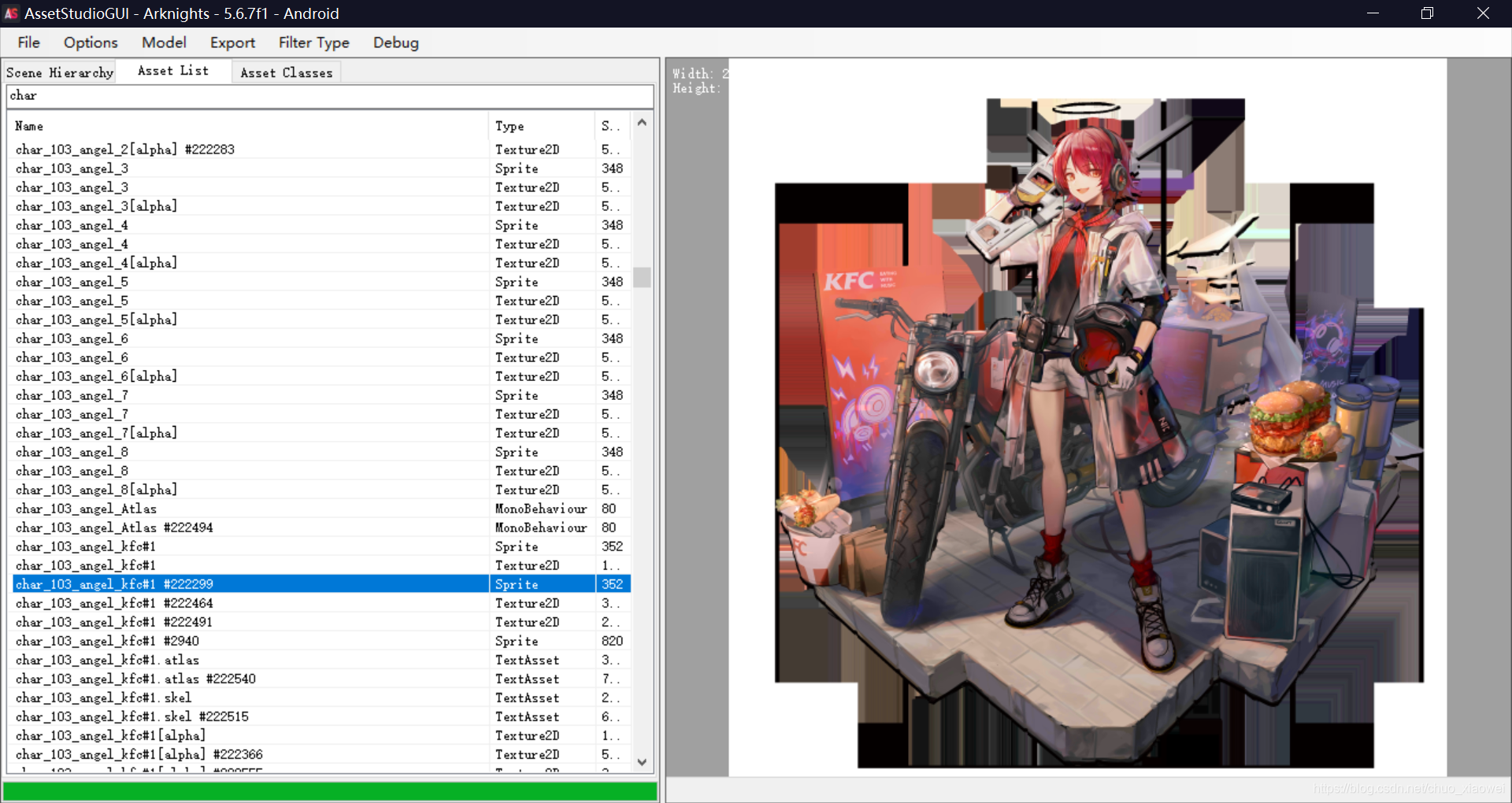Select the char_103_angel_kfc#1.atlas row without ID
This screenshot has height=803, width=1512.
[322, 660]
